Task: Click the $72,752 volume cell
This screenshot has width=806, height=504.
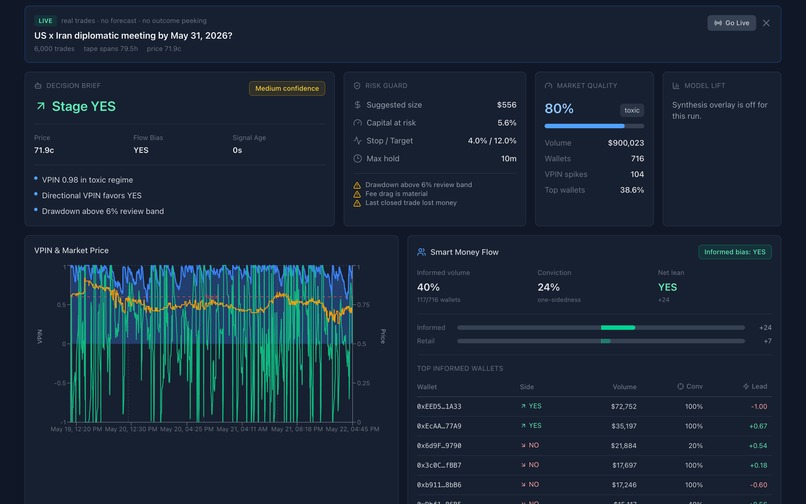Action: point(624,406)
